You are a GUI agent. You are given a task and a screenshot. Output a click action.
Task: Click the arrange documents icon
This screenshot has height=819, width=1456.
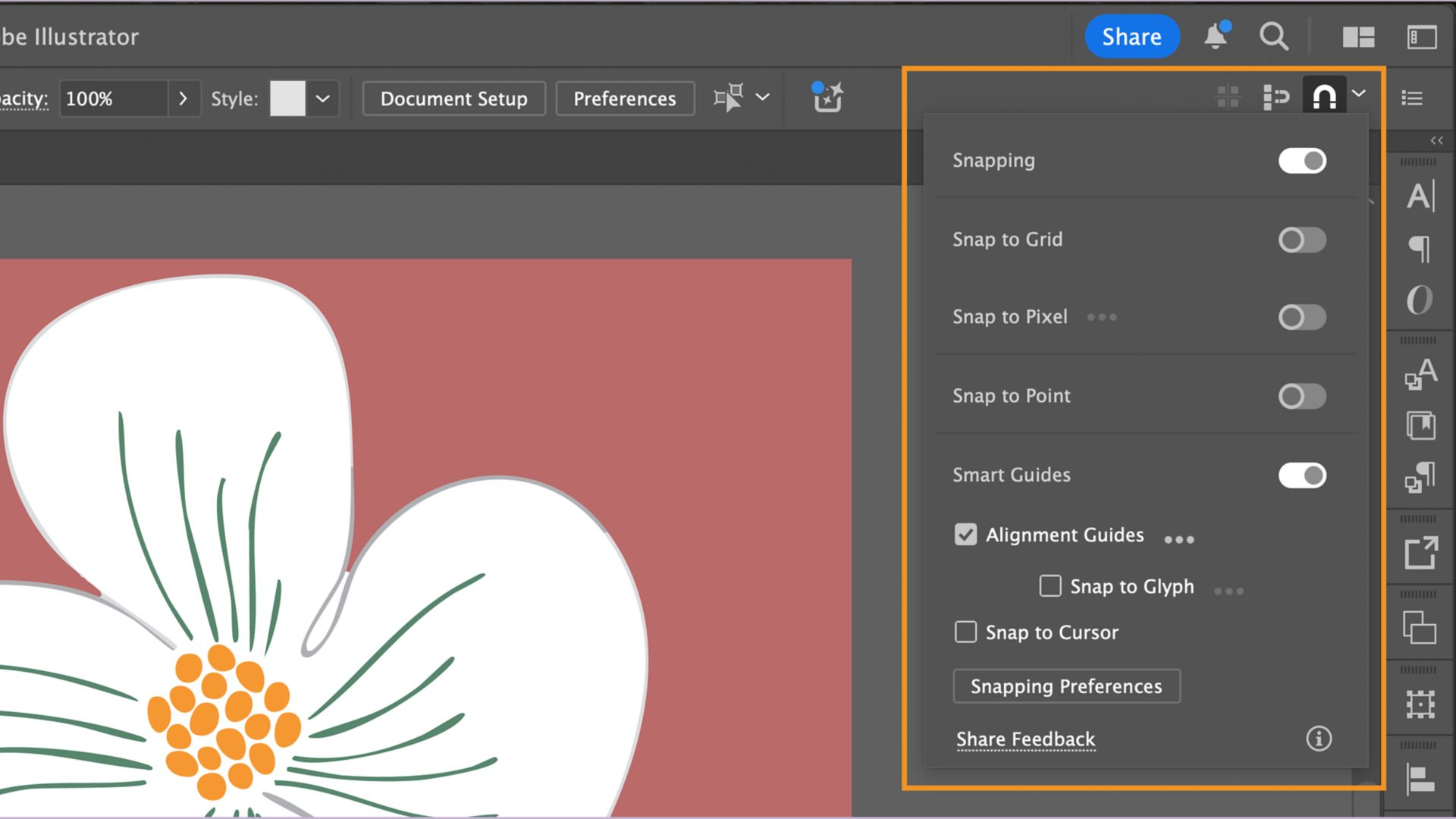point(1358,36)
